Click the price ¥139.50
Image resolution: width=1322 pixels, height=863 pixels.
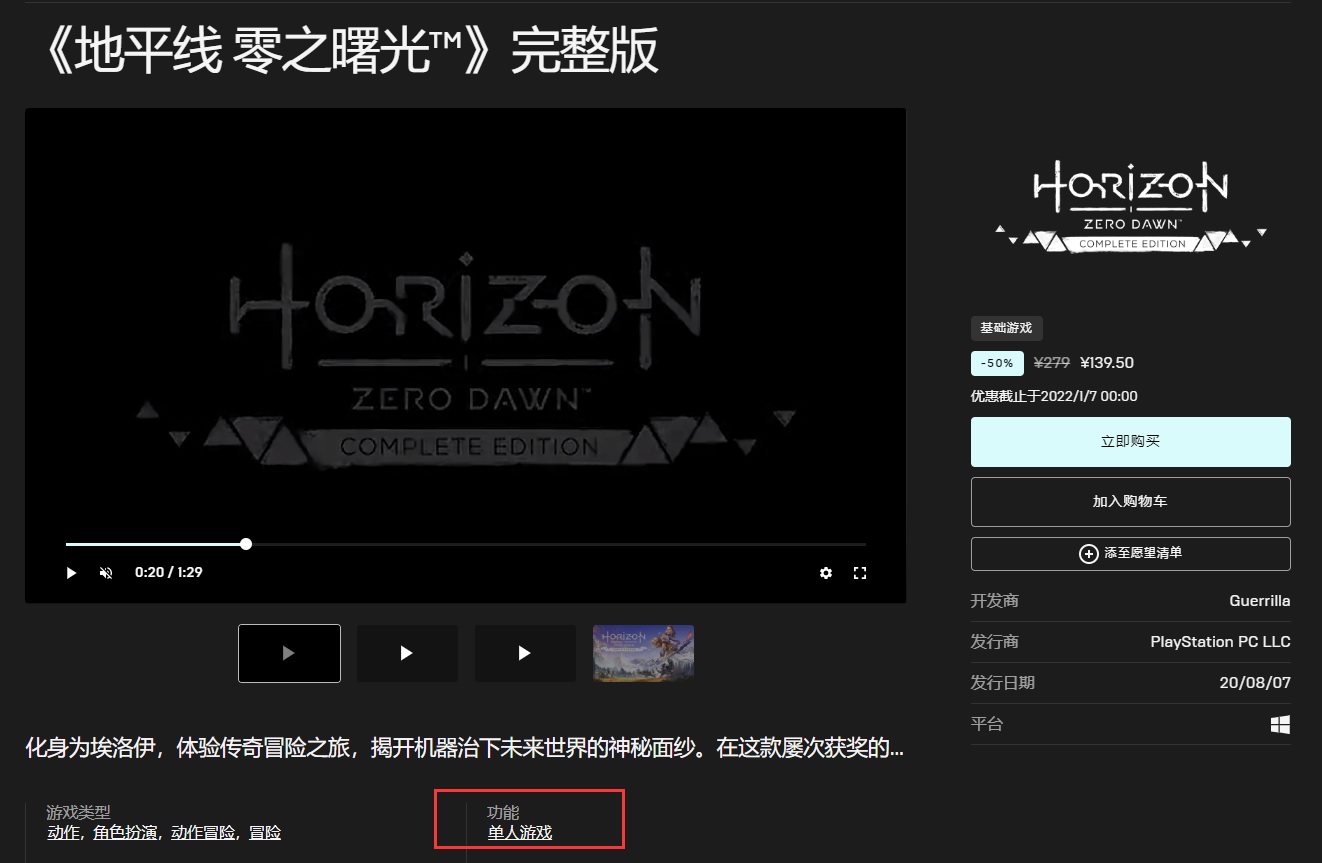[x=1107, y=363]
